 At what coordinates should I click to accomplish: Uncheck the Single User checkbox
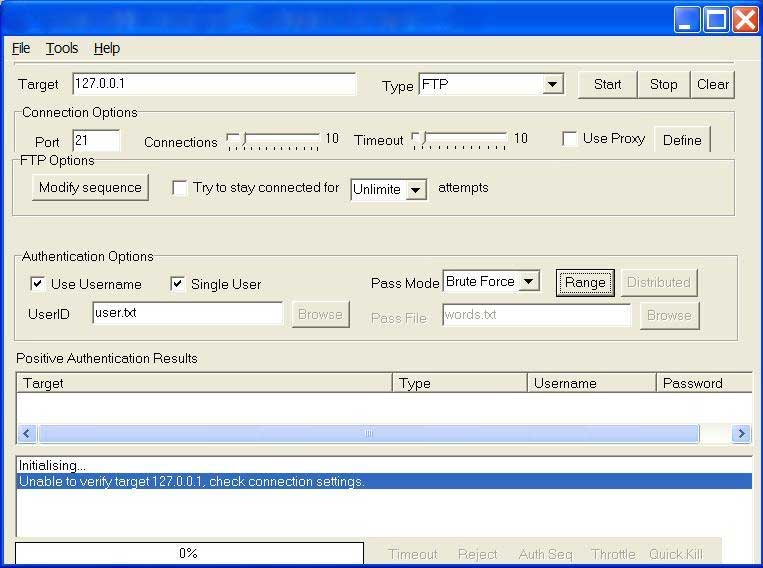178,284
